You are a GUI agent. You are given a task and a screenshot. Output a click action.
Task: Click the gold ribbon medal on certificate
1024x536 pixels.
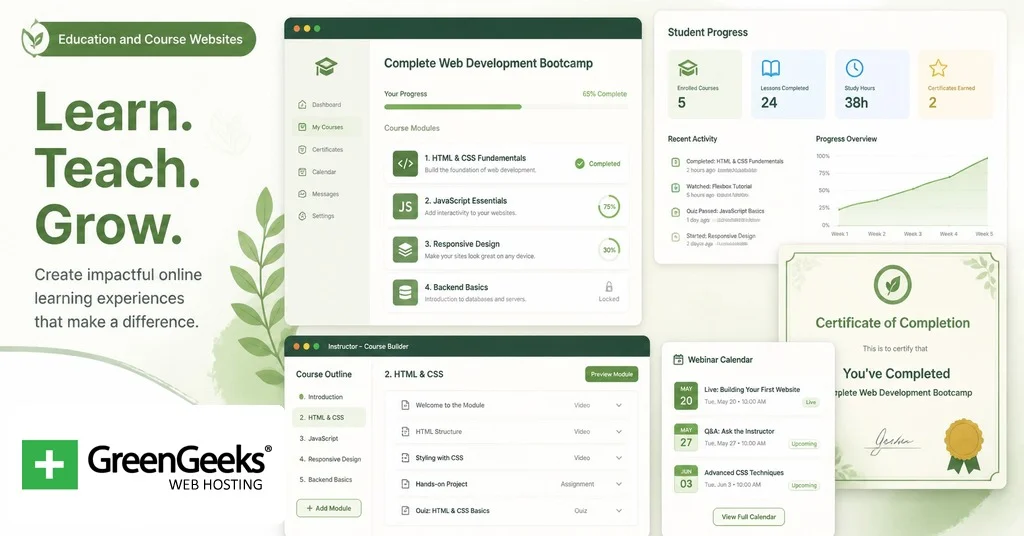click(964, 446)
